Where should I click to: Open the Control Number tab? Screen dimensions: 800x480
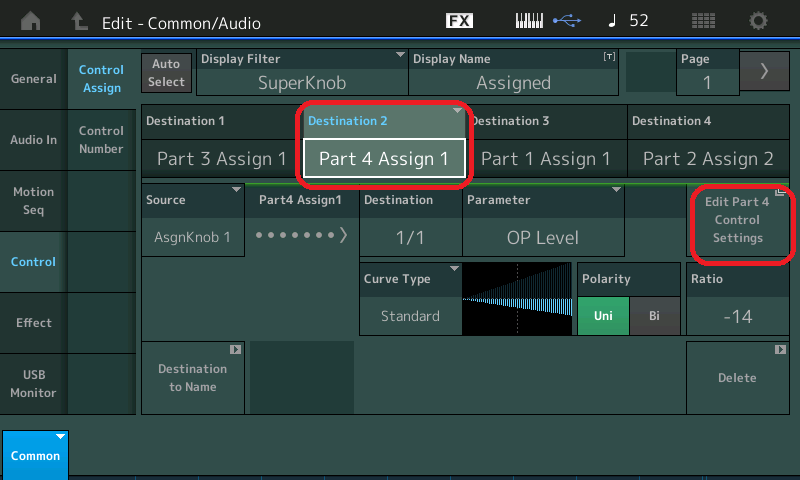tap(101, 140)
